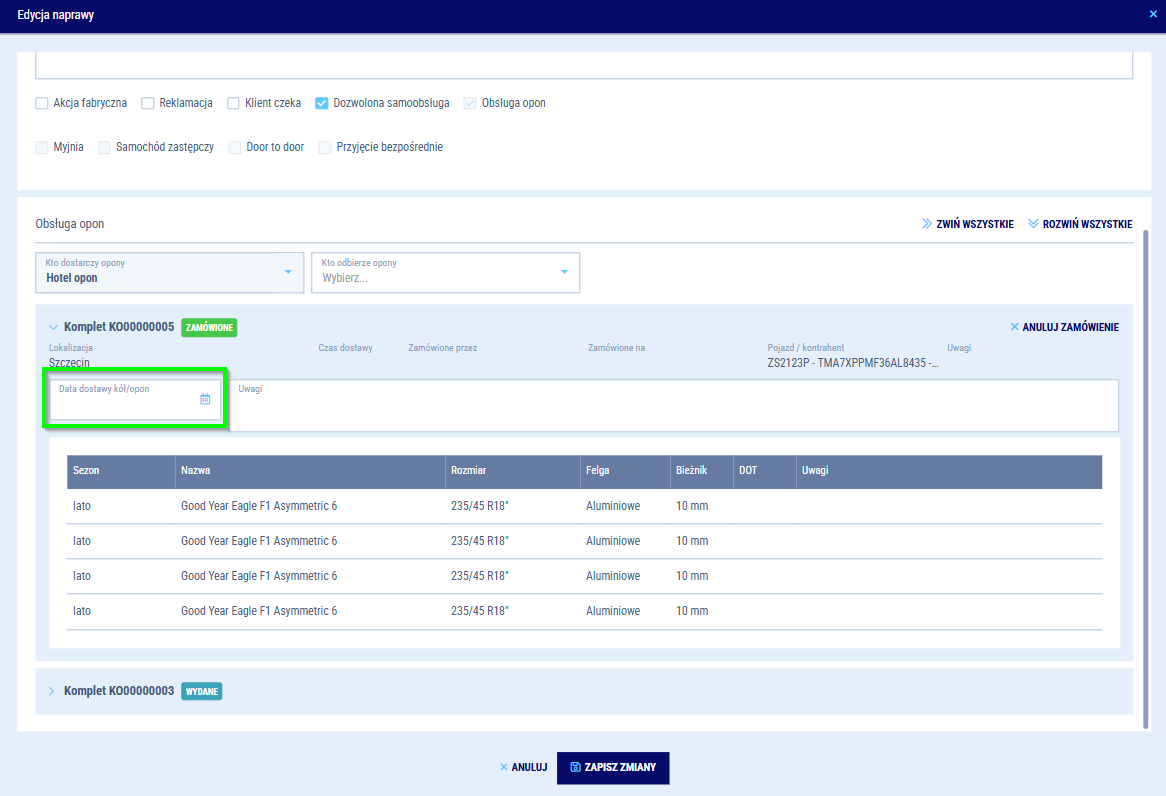Click the calendar icon in delivery date field

(x=205, y=399)
